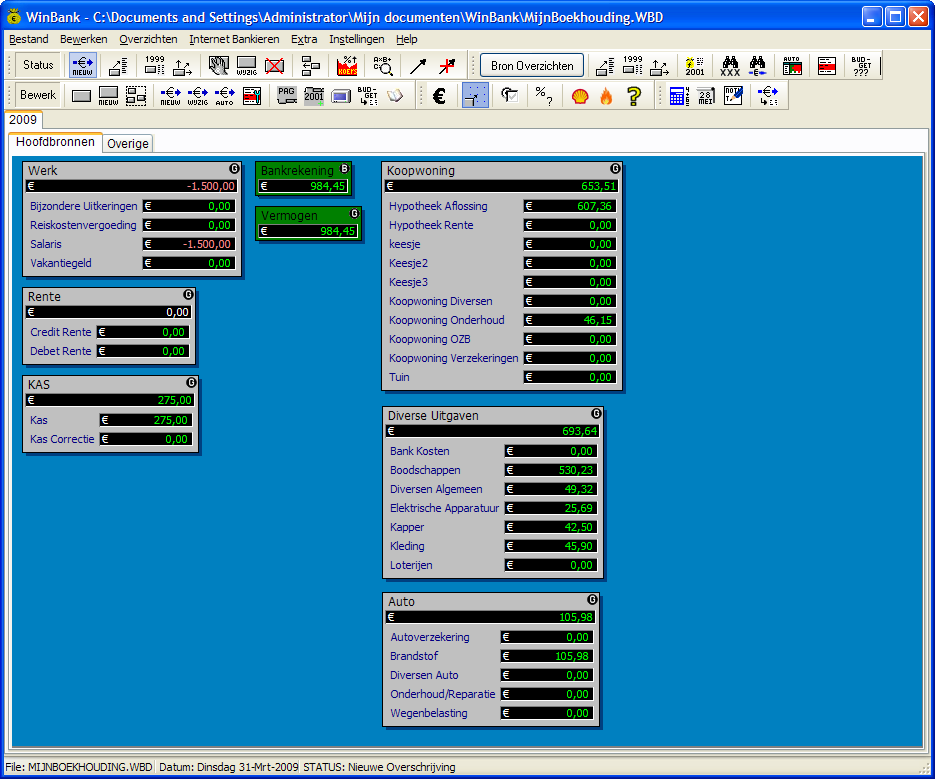
Task: Click the yellow question mark help icon
Action: (634, 95)
